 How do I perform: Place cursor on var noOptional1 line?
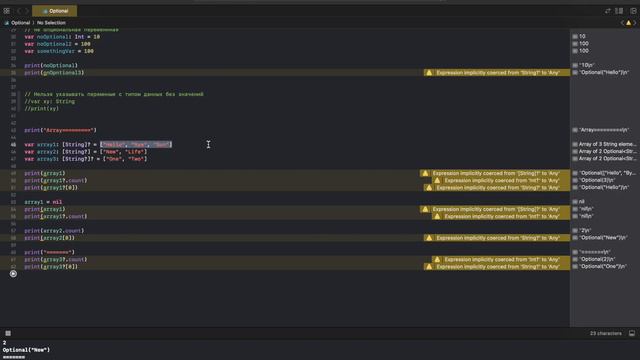pos(62,37)
